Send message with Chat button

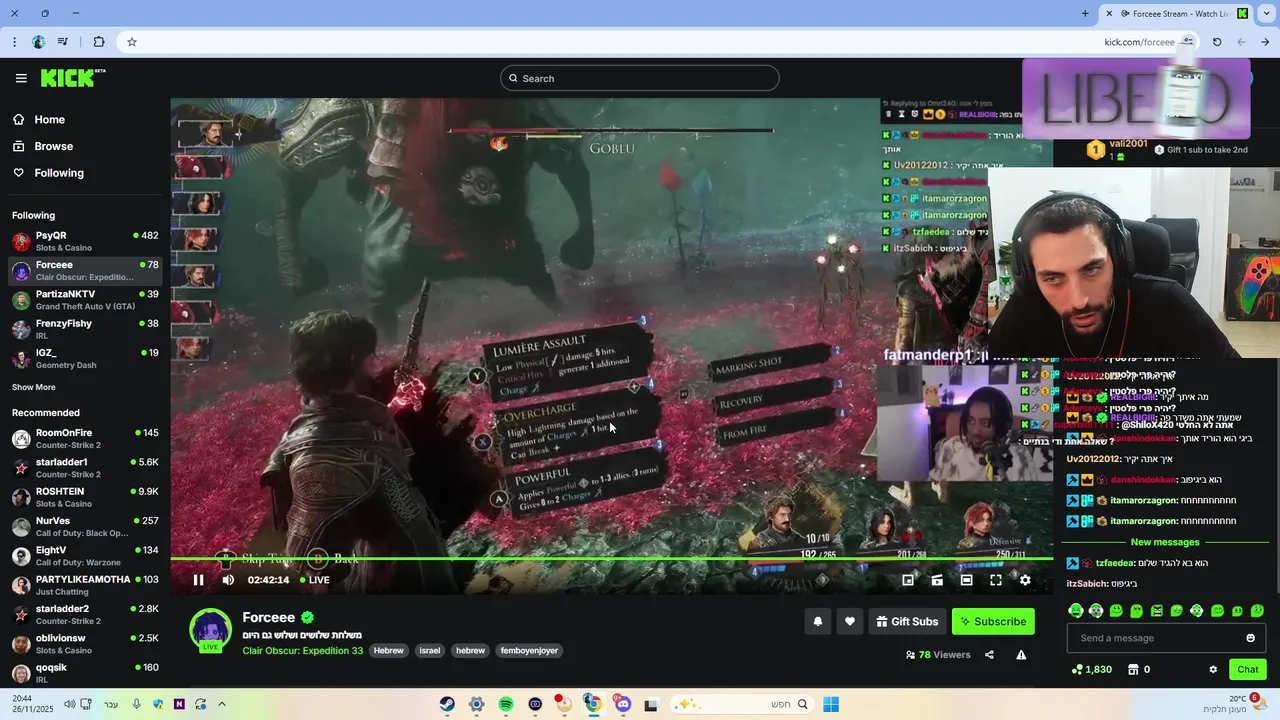point(1248,669)
